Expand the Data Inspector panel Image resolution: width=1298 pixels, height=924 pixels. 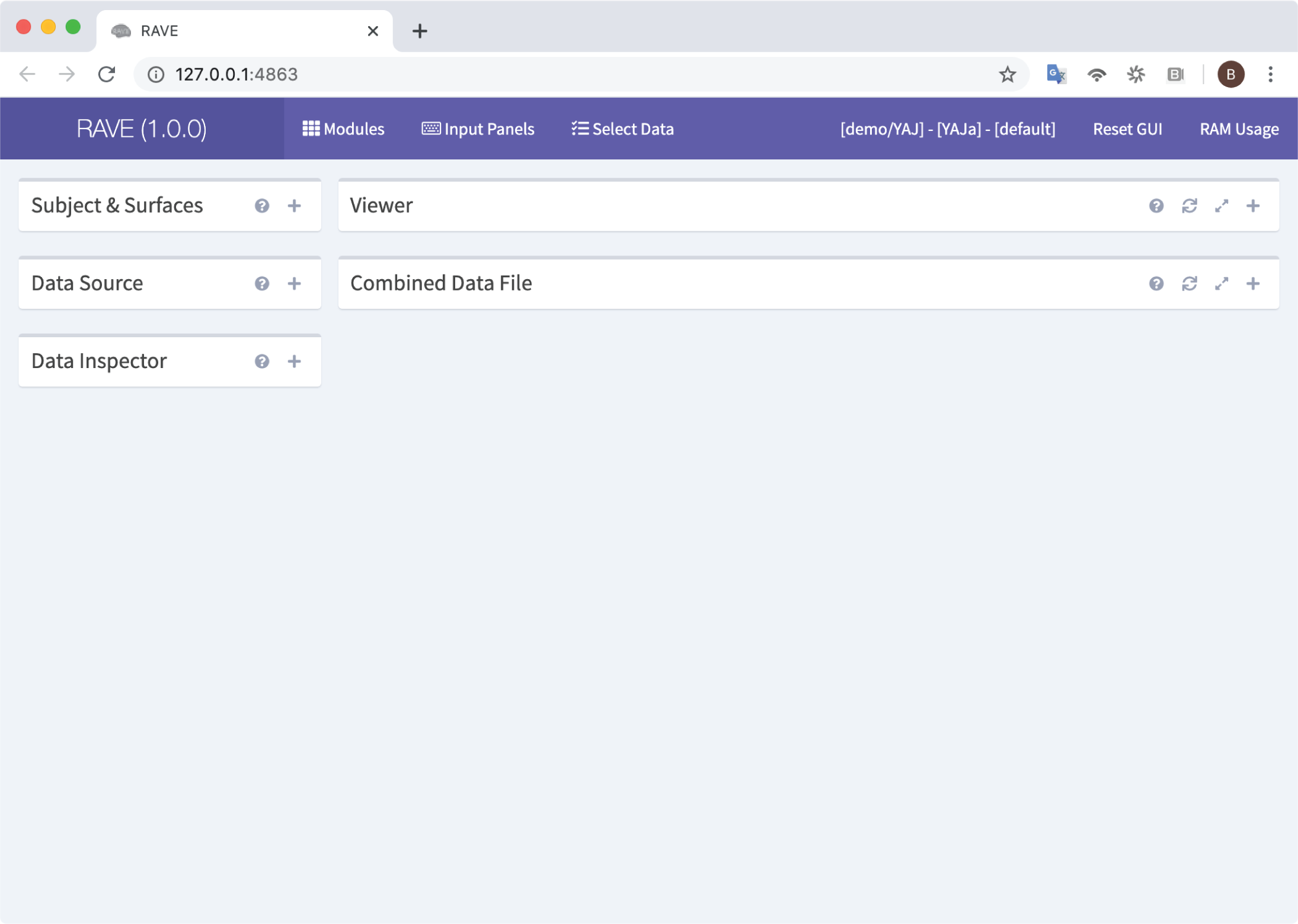(295, 361)
